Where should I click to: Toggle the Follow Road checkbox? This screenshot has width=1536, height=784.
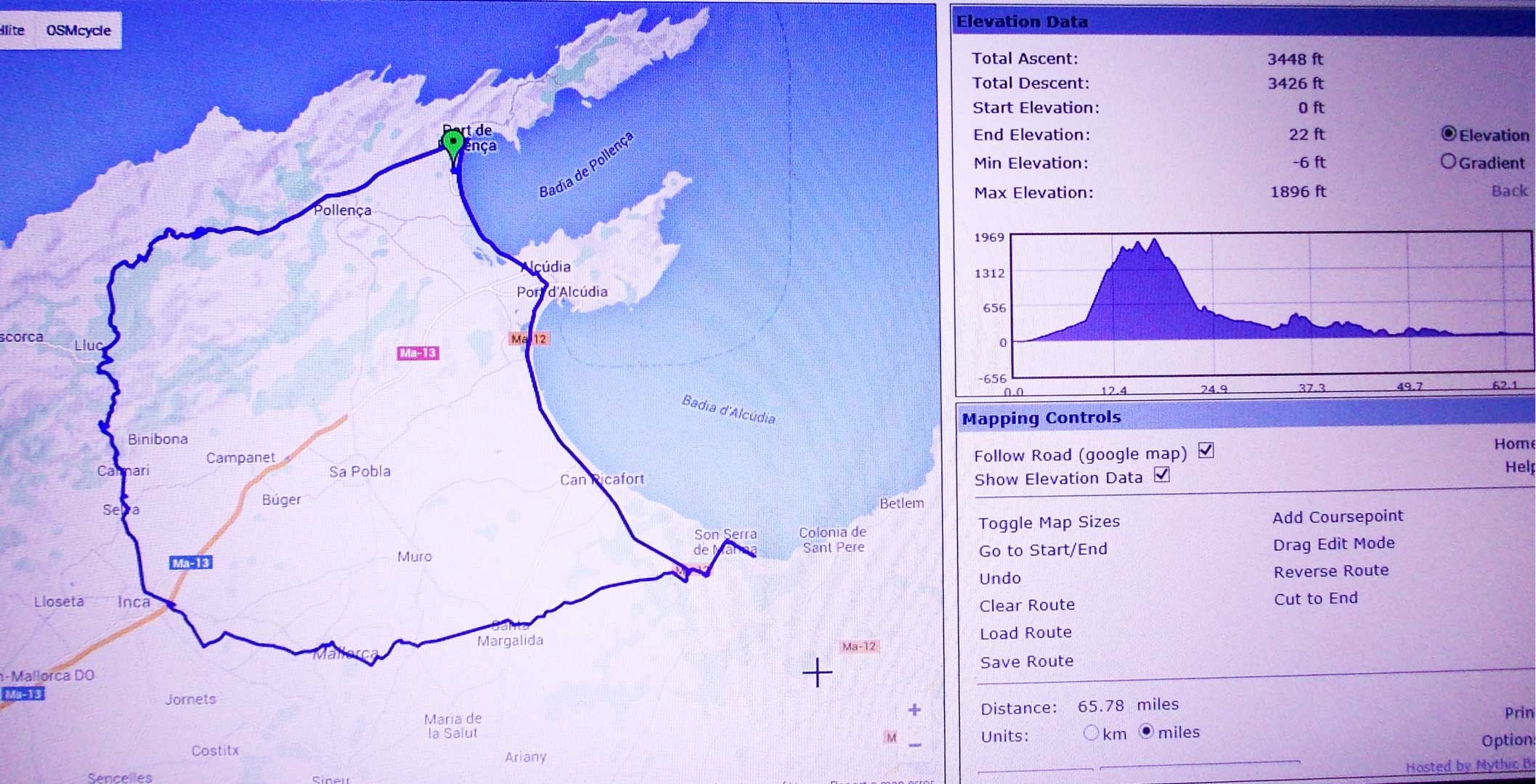1206,451
